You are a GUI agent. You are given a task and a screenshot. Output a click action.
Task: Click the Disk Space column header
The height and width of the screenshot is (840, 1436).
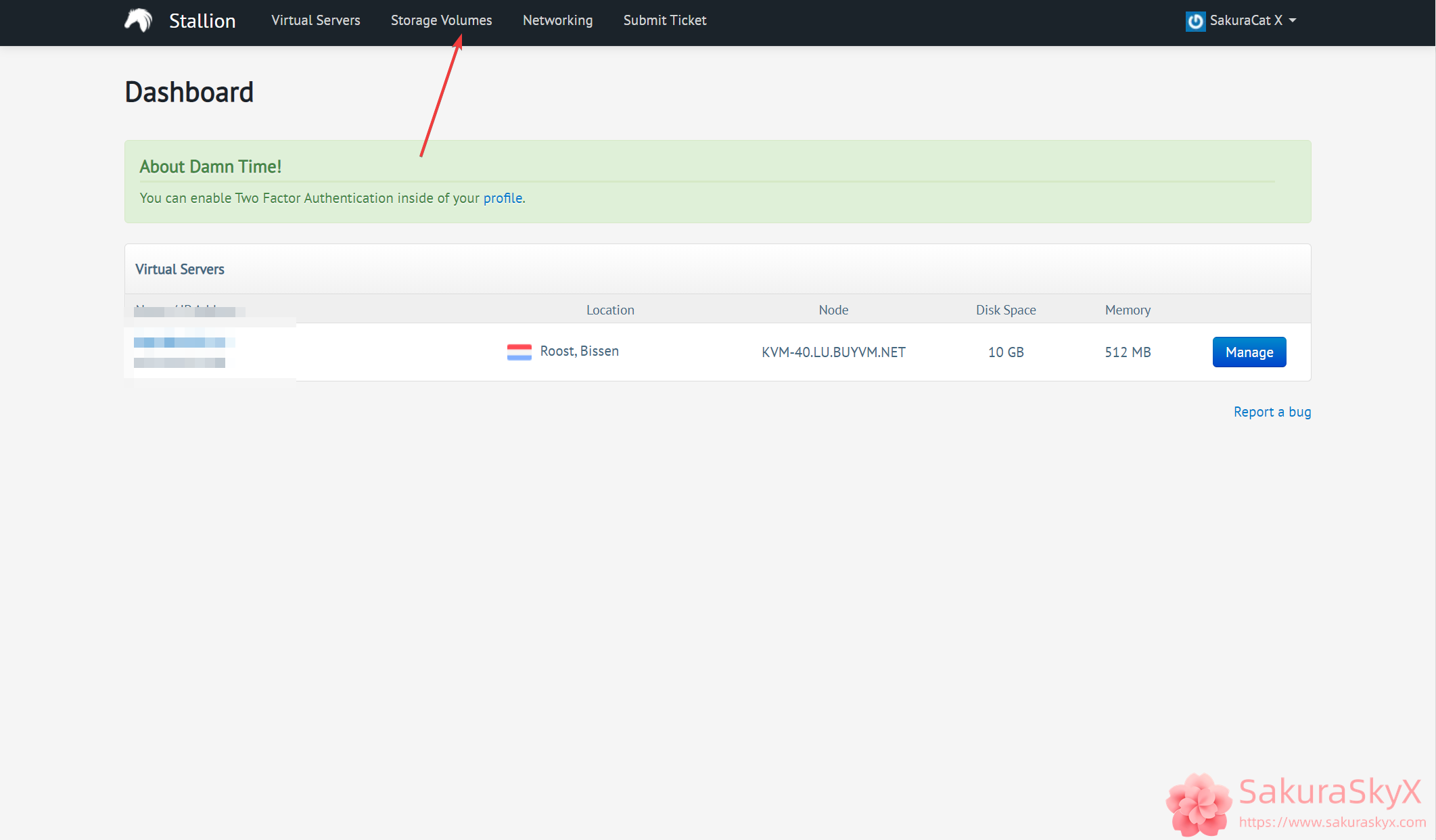1005,310
